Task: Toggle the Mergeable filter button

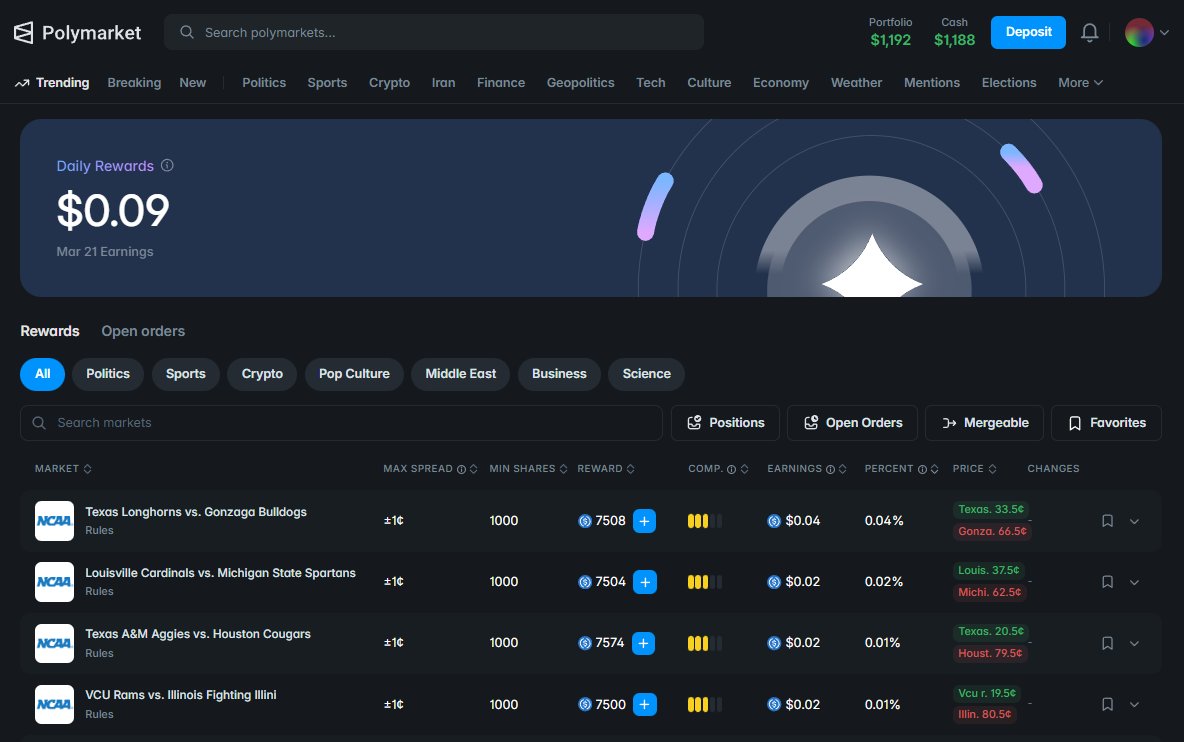Action: click(x=985, y=423)
